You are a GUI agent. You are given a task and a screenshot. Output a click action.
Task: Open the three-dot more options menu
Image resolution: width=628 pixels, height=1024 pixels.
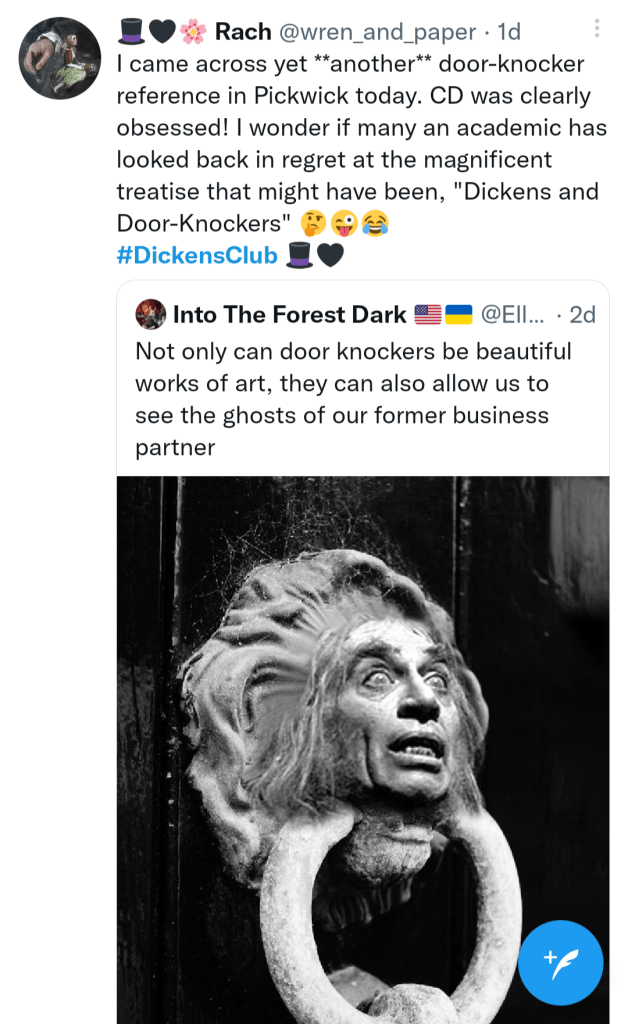[x=598, y=28]
